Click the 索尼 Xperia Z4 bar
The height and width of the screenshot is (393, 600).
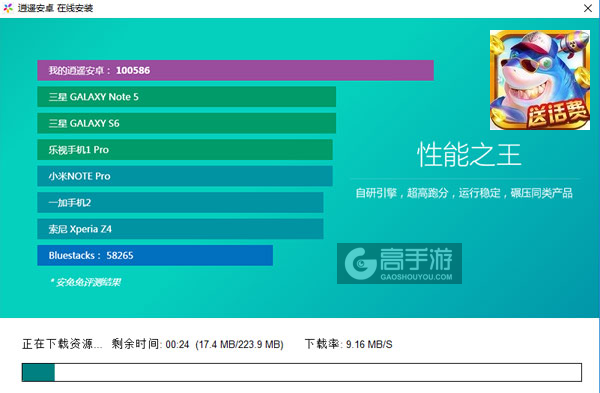[180, 229]
